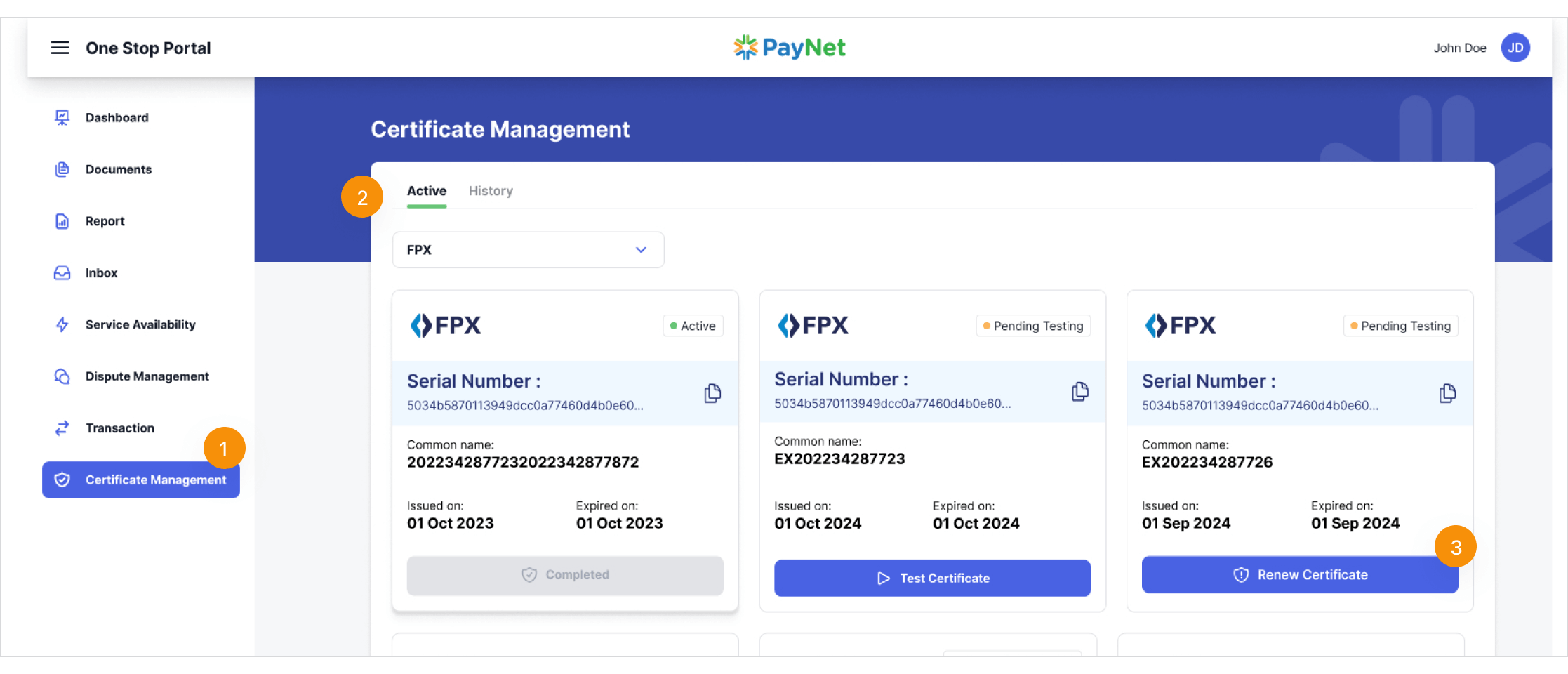This screenshot has width=1568, height=674.
Task: Copy serial number of certificate EX202234287726
Action: [1447, 393]
